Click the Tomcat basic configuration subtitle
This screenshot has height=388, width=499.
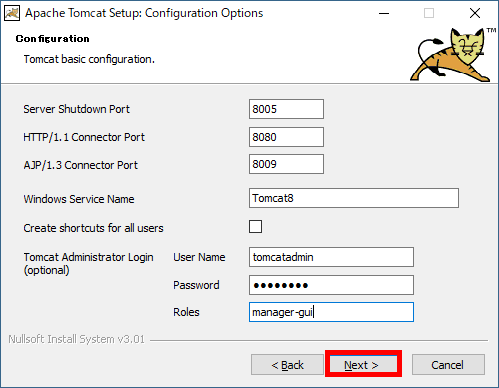coord(89,59)
